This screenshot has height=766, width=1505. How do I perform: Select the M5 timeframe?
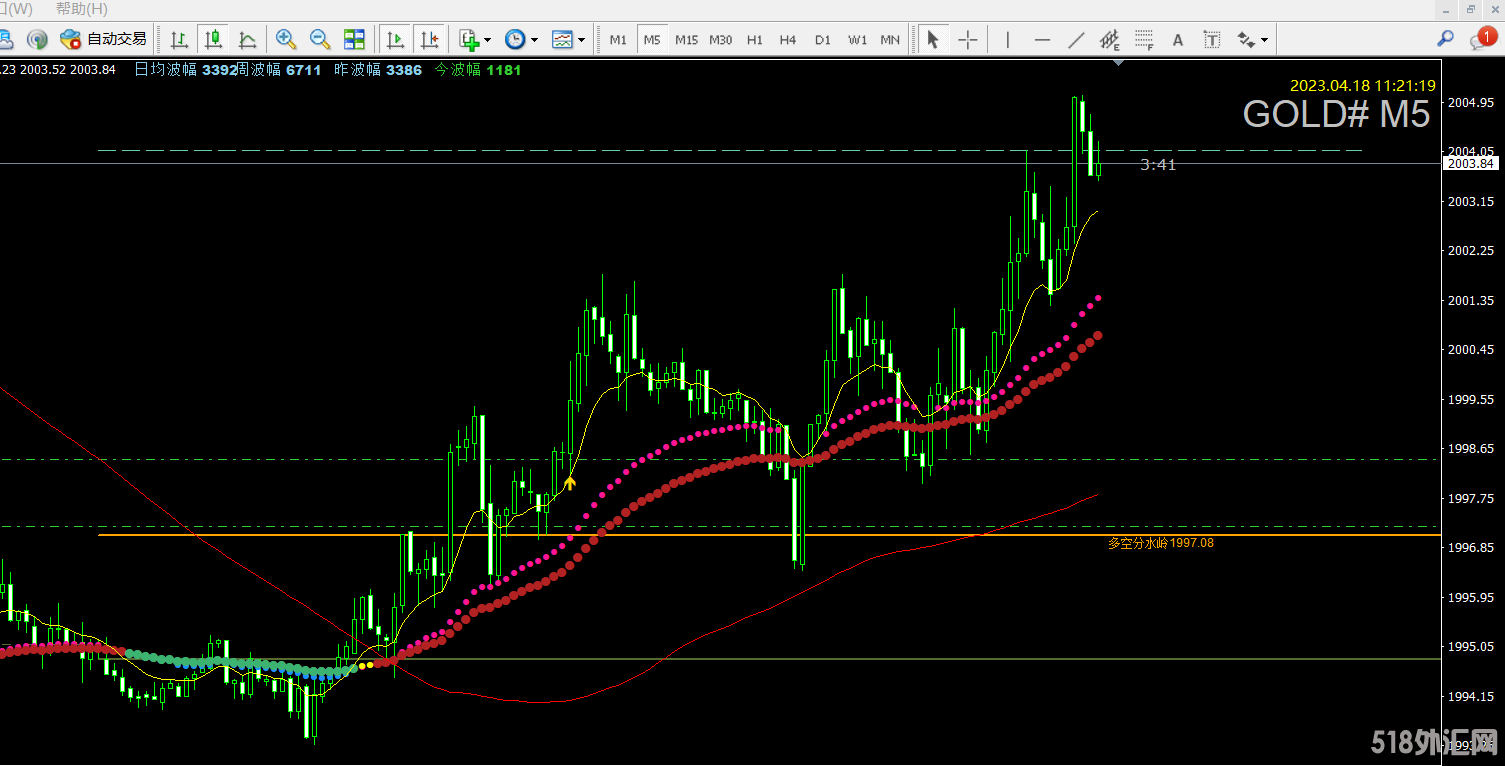tap(652, 40)
